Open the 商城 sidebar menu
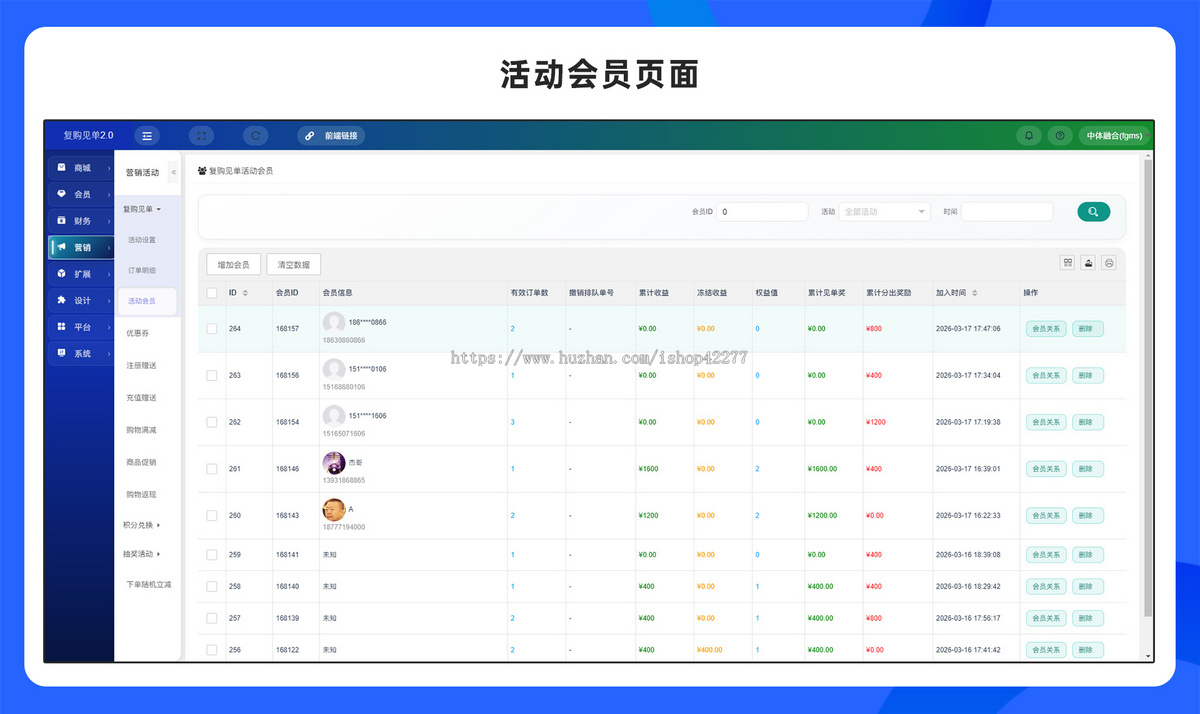 click(81, 168)
